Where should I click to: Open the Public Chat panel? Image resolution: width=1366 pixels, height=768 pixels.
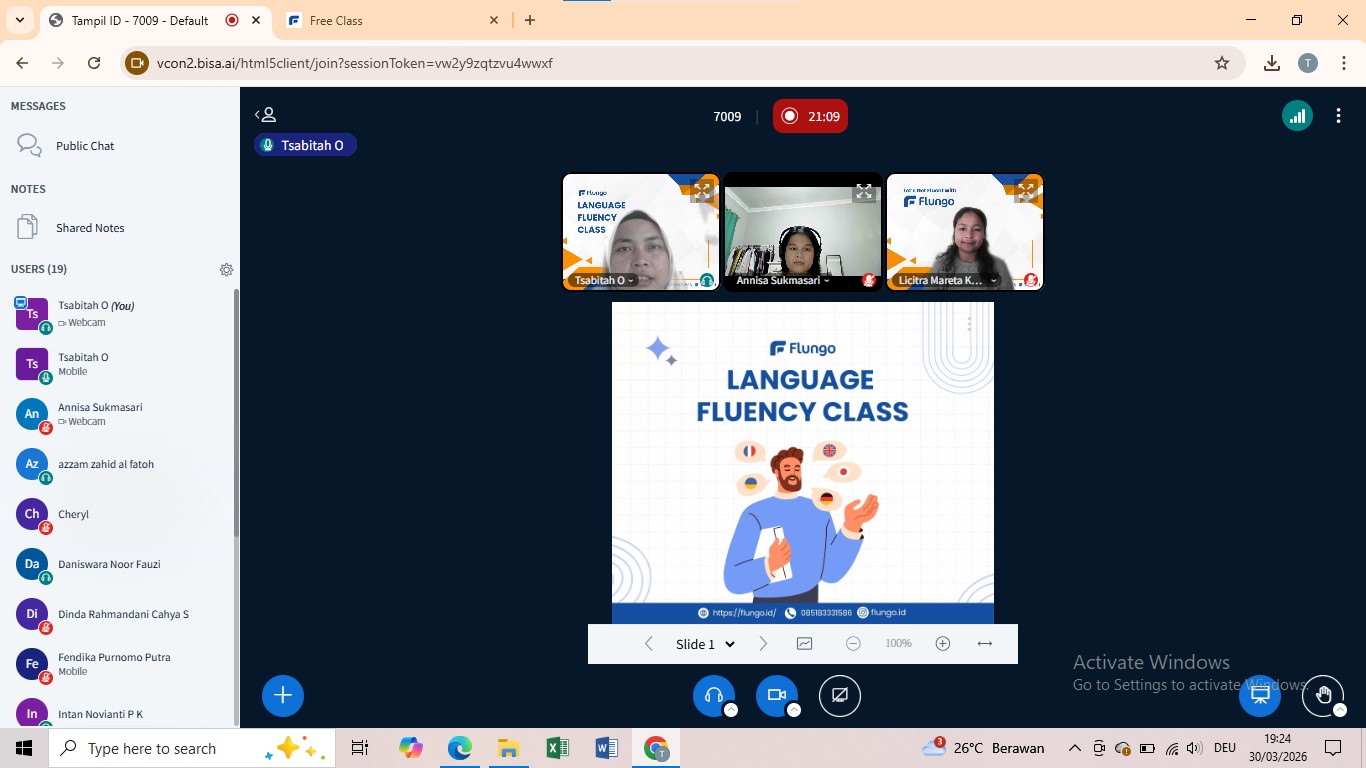click(118, 146)
